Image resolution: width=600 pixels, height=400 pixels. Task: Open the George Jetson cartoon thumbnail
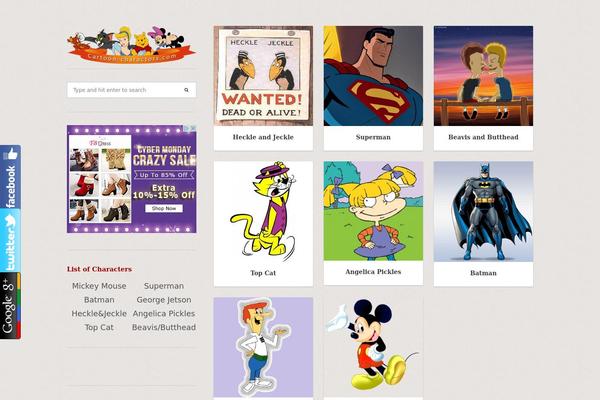click(263, 347)
